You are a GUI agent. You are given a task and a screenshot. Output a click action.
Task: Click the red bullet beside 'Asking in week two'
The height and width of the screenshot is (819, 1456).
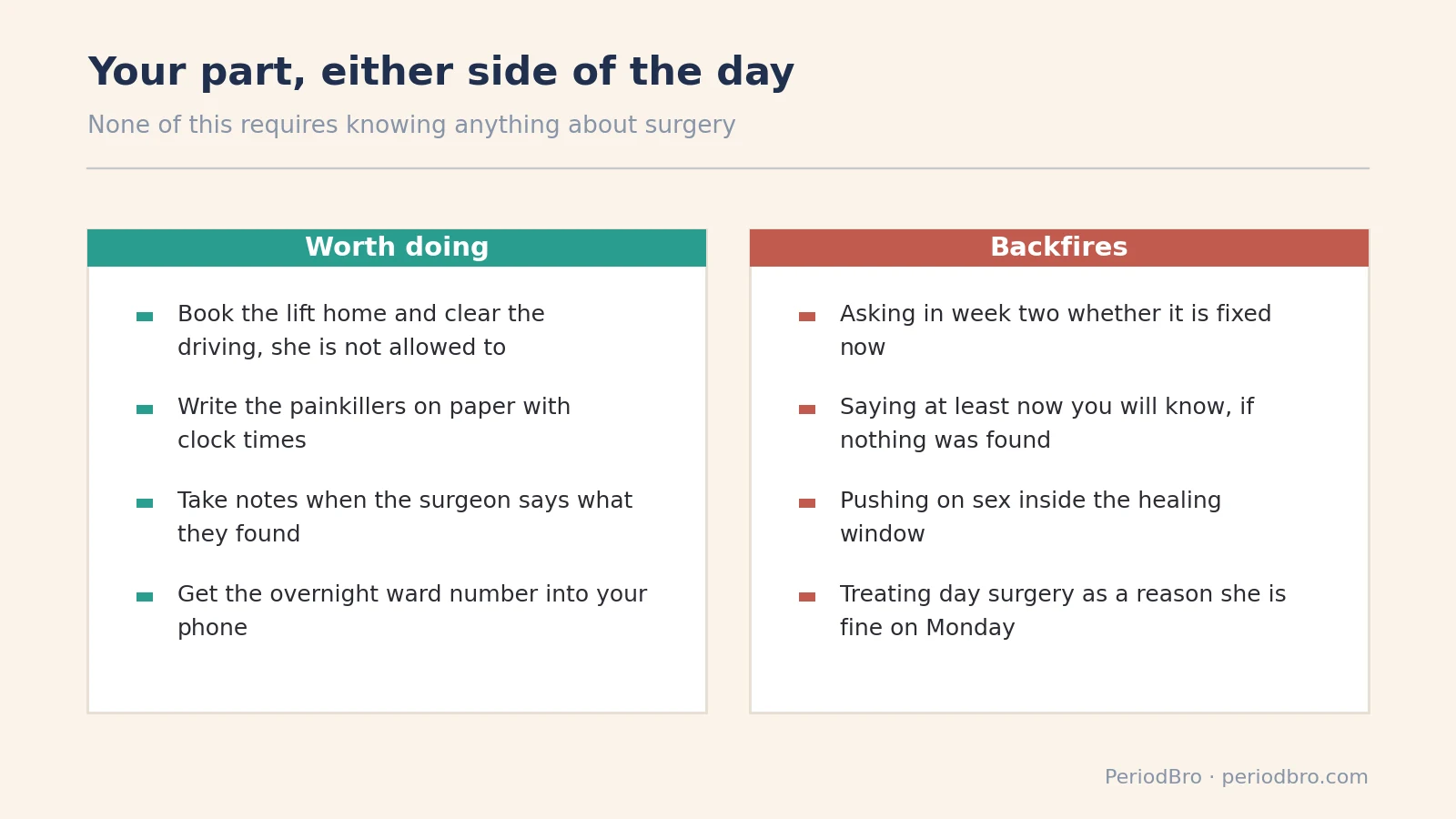807,317
